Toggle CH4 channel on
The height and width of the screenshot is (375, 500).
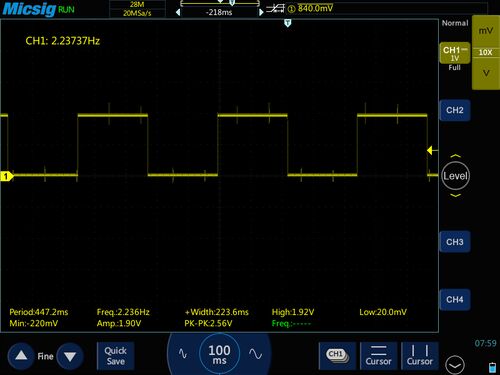click(455, 300)
